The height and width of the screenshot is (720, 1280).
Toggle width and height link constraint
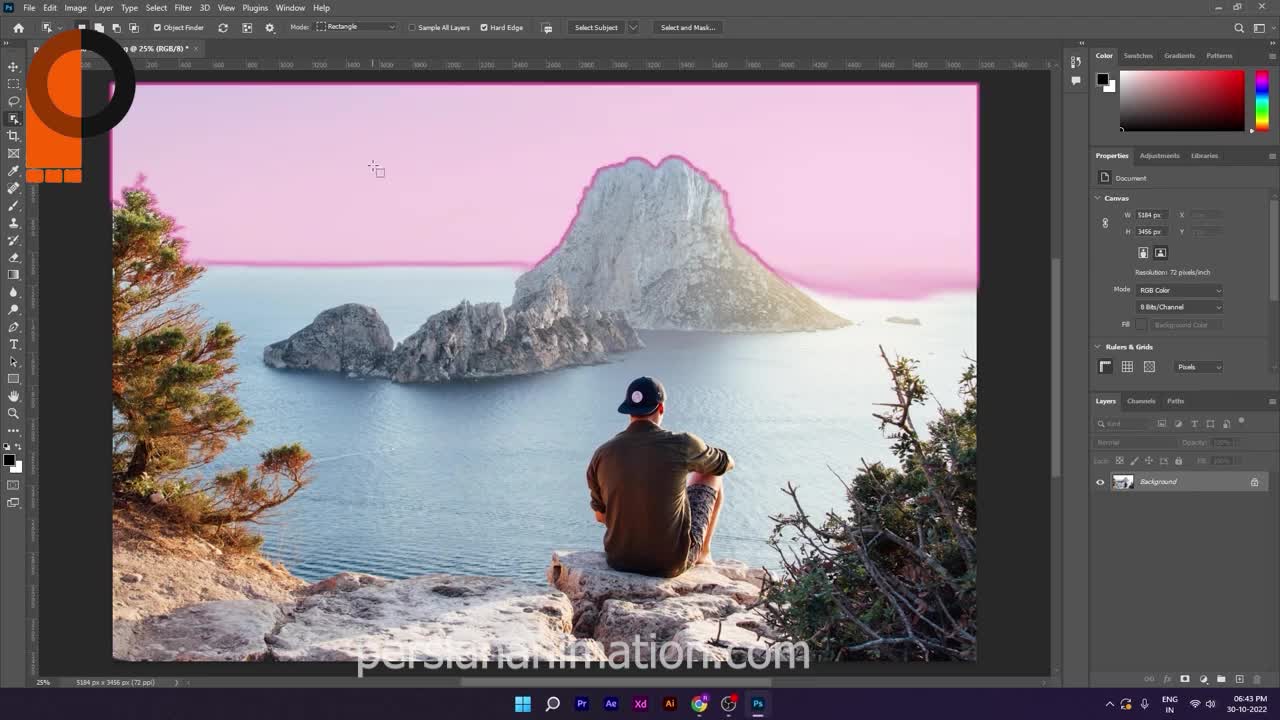click(x=1105, y=223)
